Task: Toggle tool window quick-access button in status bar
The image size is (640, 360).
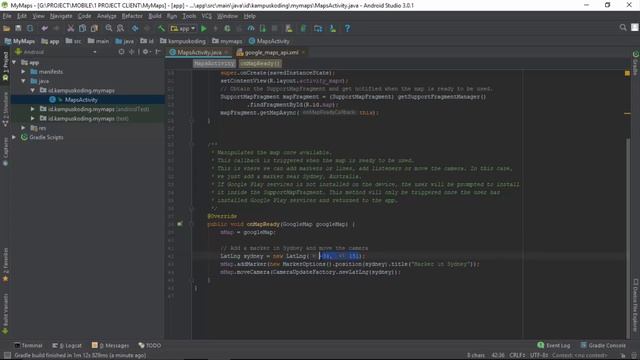Action: (x=7, y=355)
